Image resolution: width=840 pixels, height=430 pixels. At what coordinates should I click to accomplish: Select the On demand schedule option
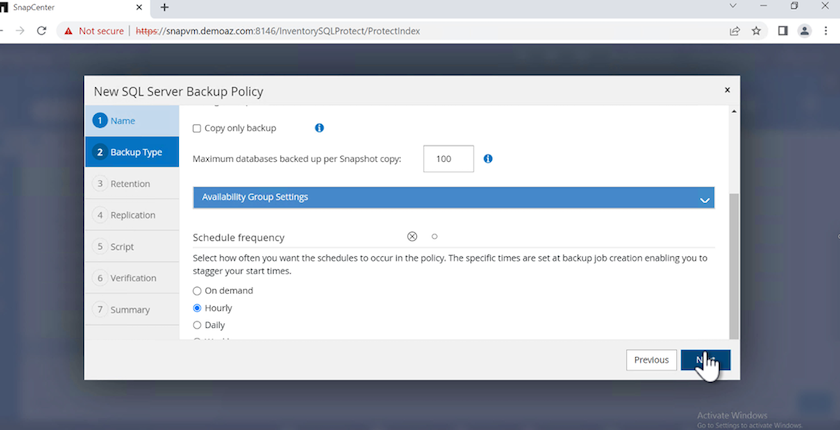[x=197, y=291]
